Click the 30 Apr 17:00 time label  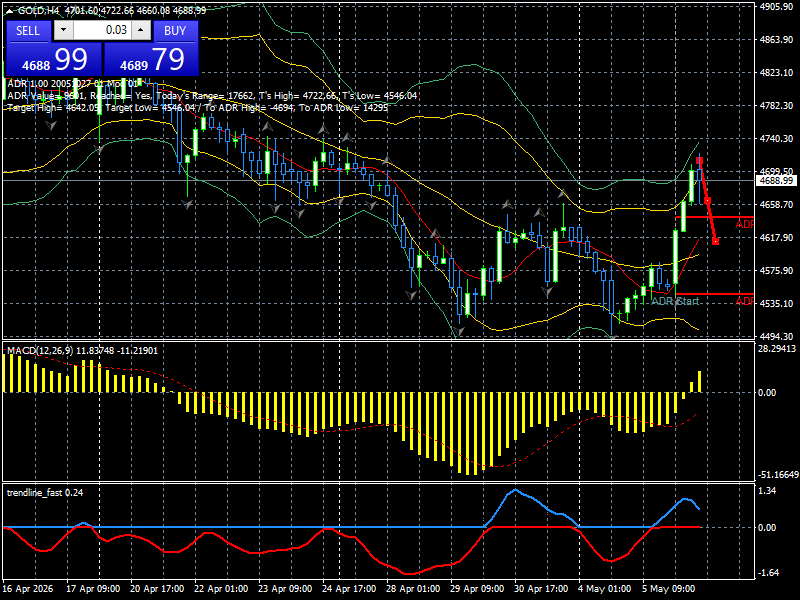pyautogui.click(x=541, y=588)
